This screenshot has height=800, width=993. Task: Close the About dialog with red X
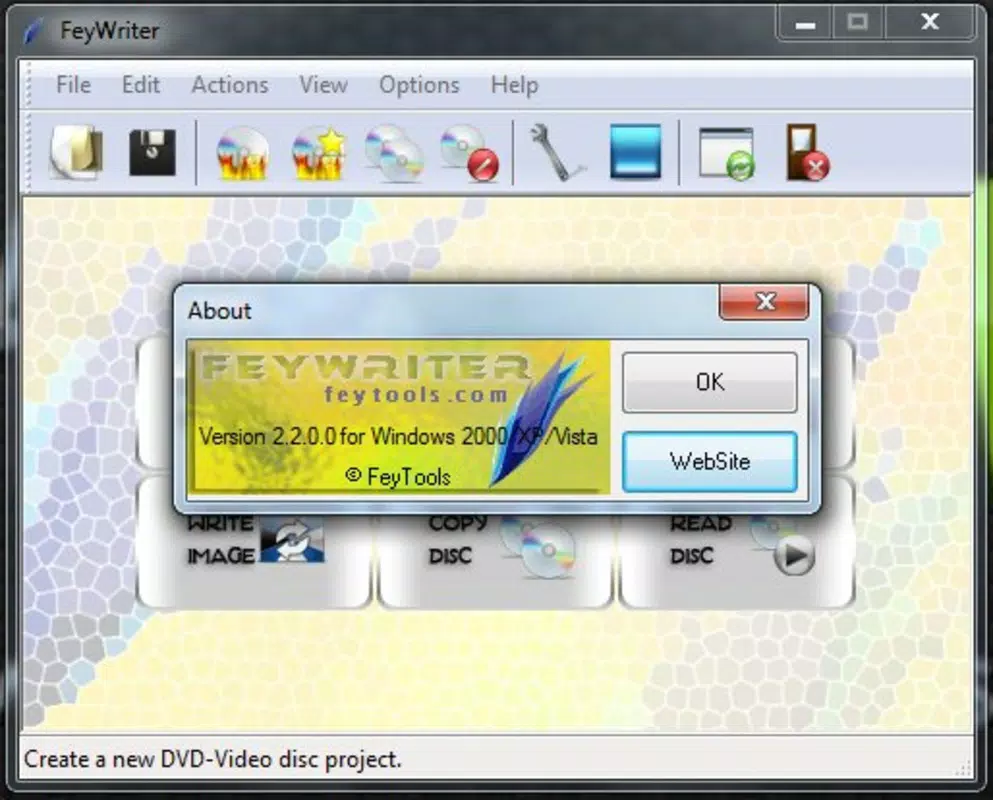pos(764,302)
